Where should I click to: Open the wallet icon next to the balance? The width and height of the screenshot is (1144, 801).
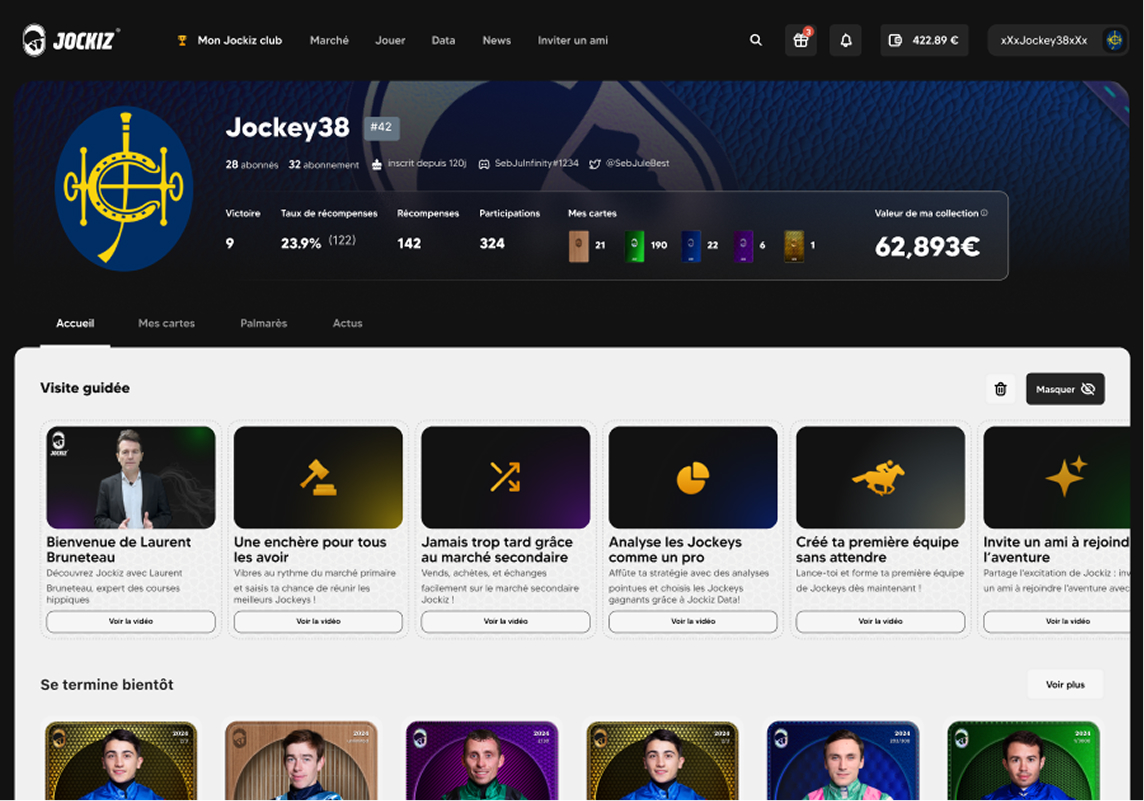(x=893, y=40)
